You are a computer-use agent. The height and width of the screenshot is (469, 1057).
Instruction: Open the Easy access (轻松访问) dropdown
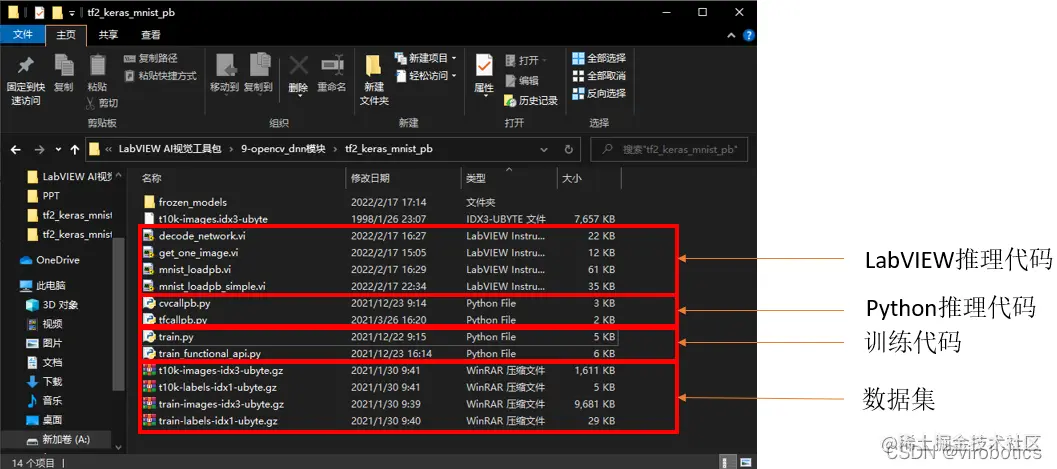(x=426, y=75)
